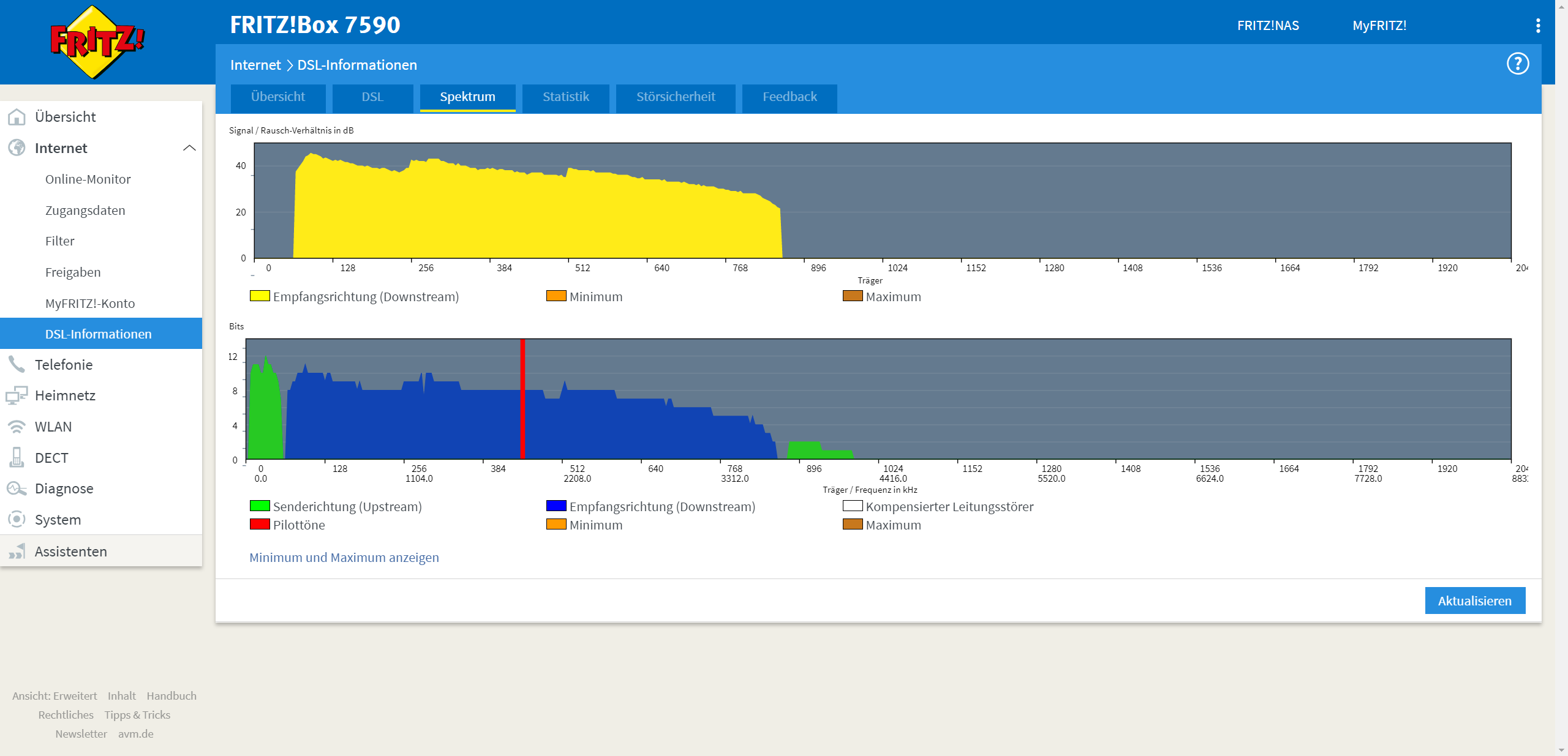Click the System gear icon
The image size is (1568, 756).
pyautogui.click(x=17, y=520)
